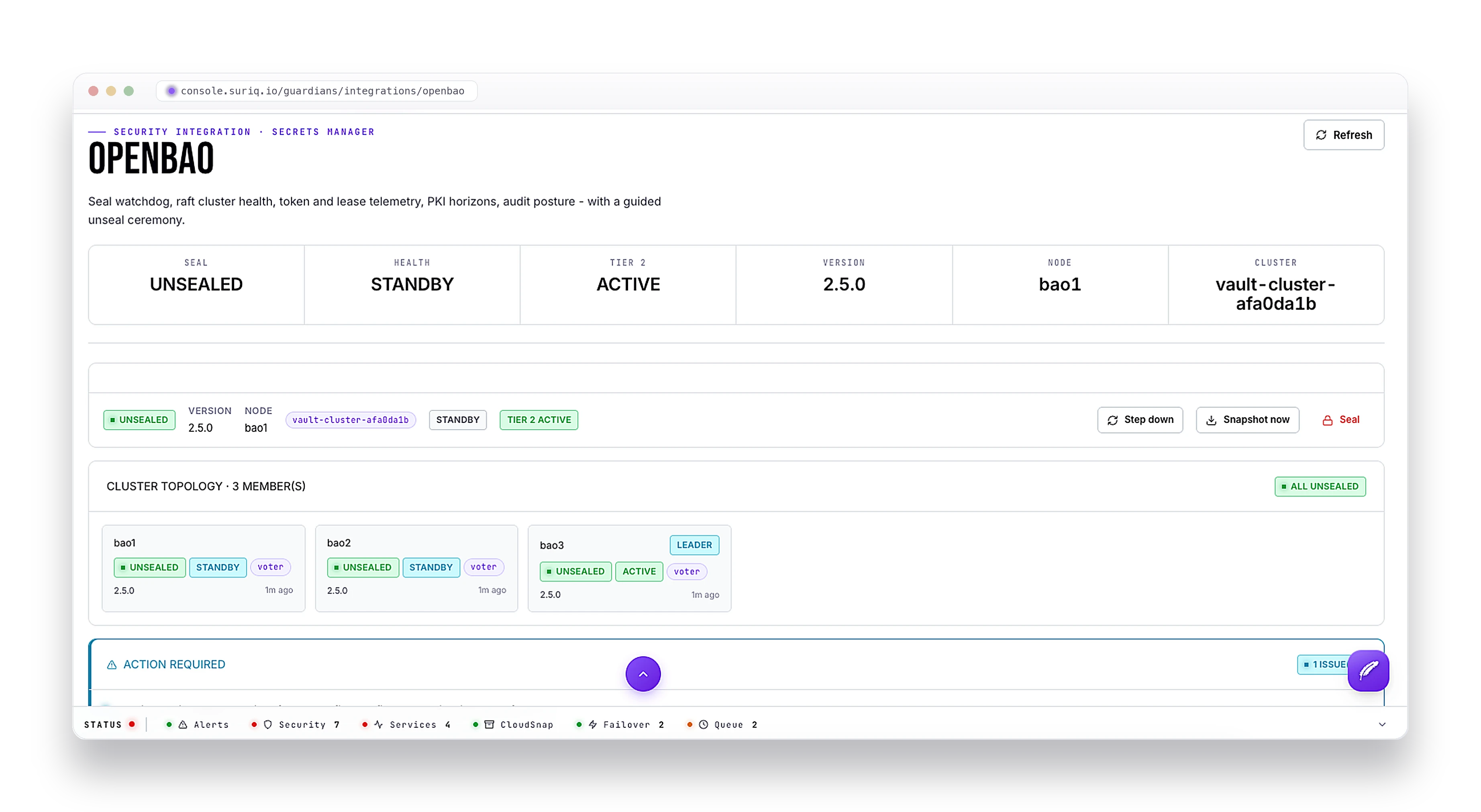Click the site icon in address bar
The height and width of the screenshot is (812, 1481).
tap(171, 91)
